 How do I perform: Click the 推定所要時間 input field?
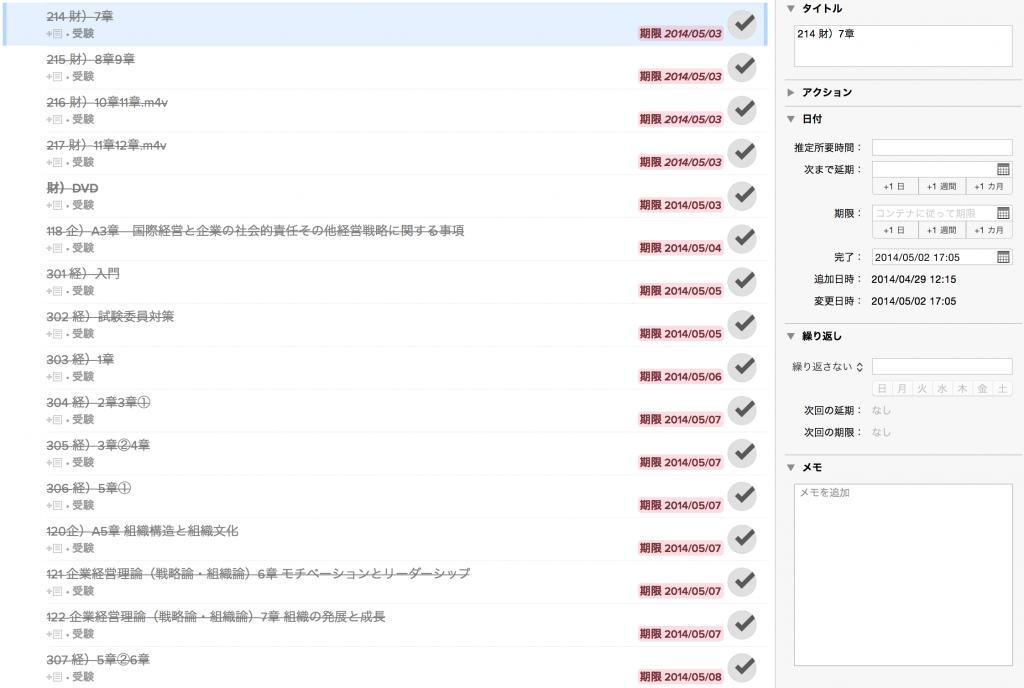941,148
